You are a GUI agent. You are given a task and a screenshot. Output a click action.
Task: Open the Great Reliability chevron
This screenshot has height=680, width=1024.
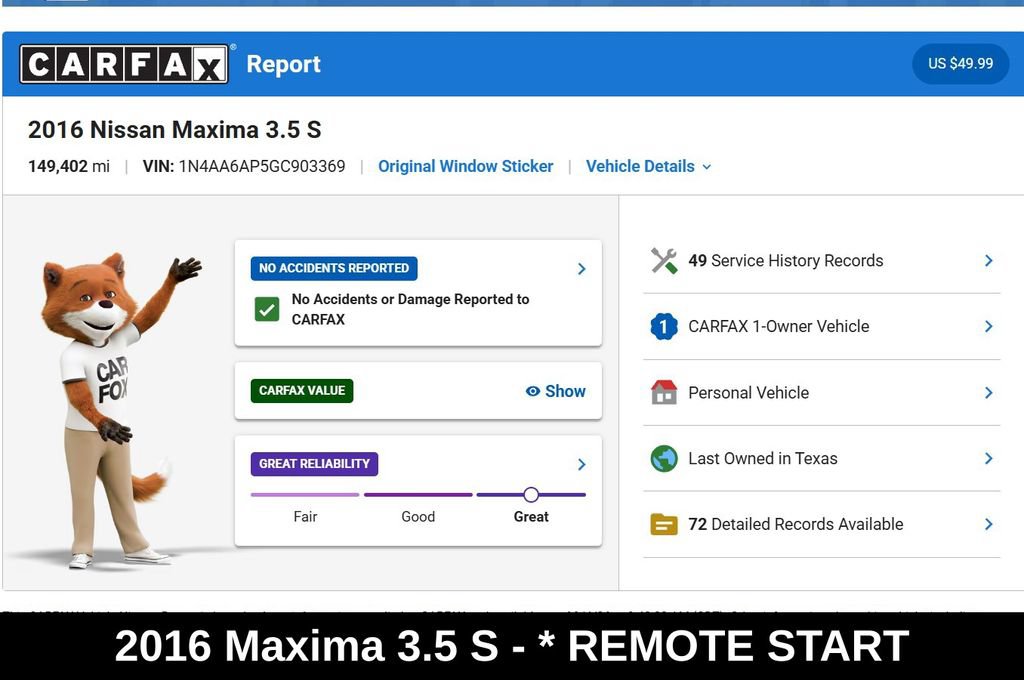click(x=581, y=464)
